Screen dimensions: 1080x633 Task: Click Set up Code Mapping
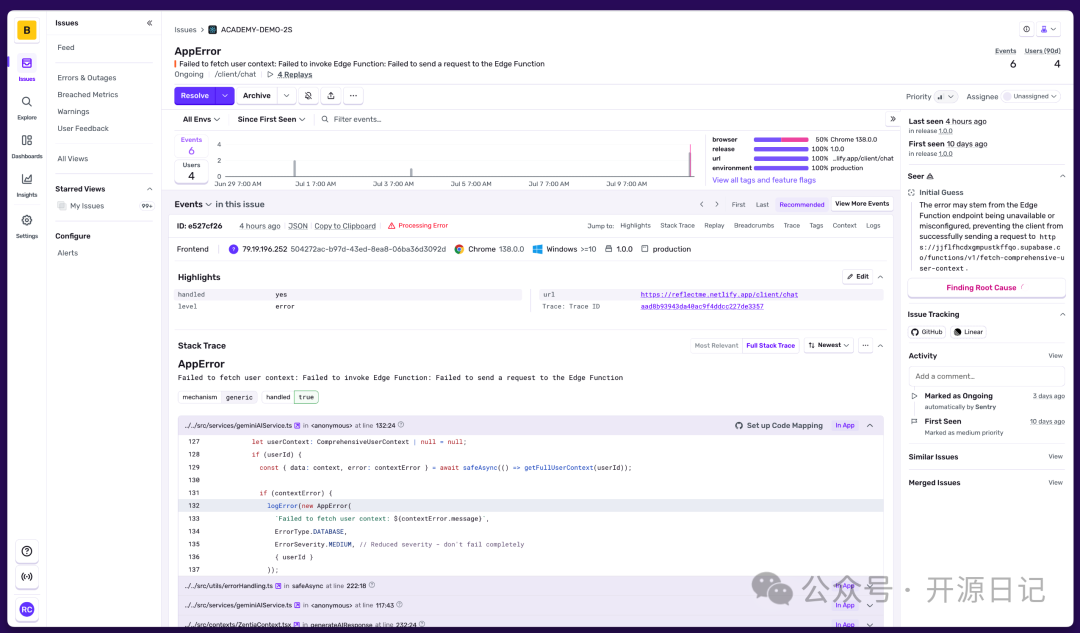coord(778,426)
